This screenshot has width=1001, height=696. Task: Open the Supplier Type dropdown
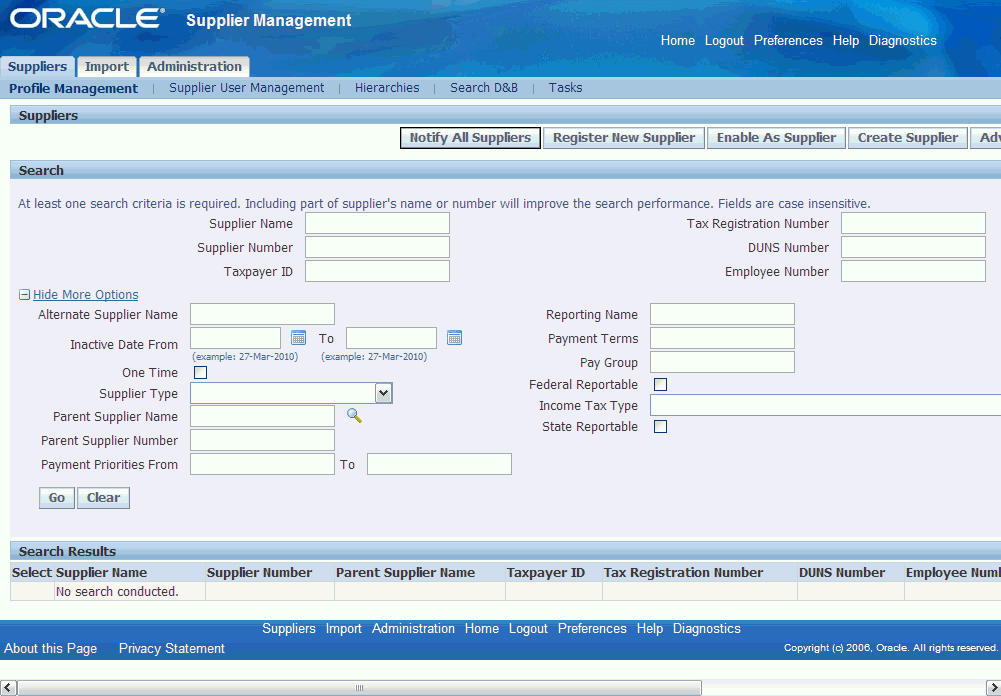[x=291, y=393]
